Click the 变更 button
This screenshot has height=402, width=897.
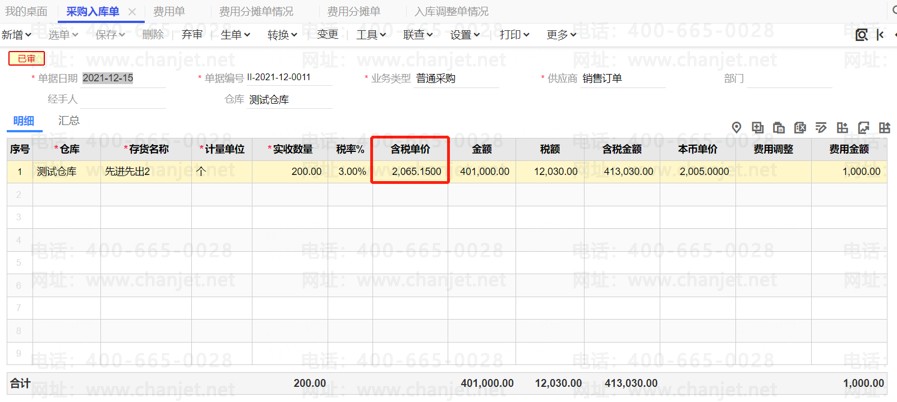pos(328,34)
